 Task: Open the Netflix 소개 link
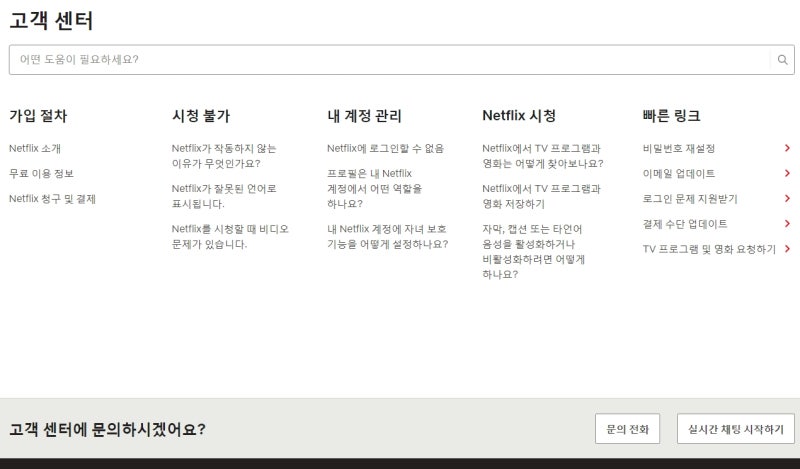35,149
